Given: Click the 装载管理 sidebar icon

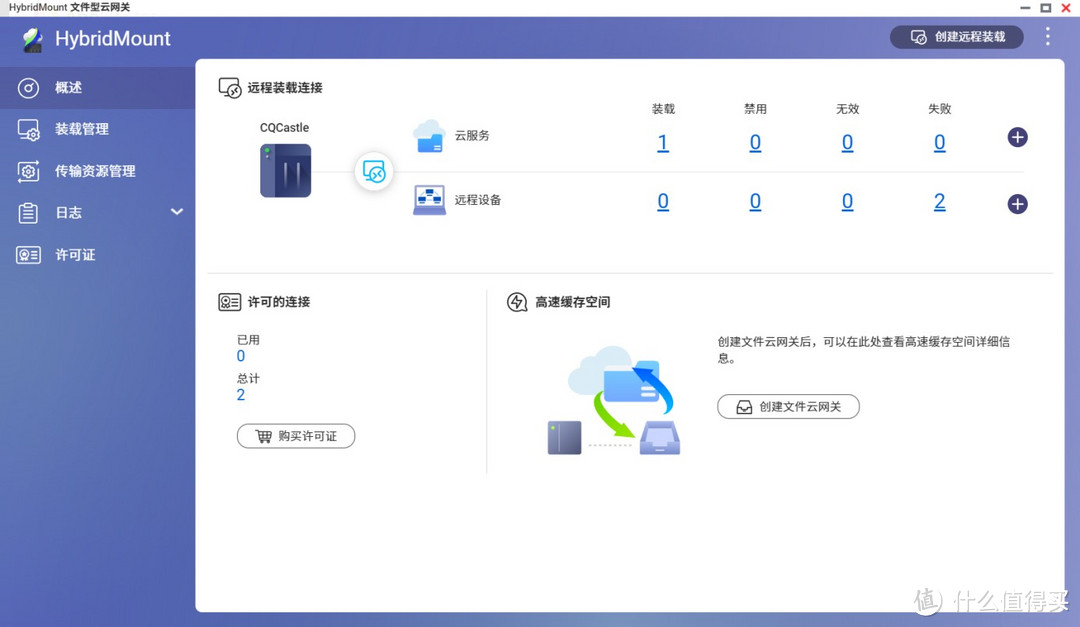Looking at the screenshot, I should [28, 130].
